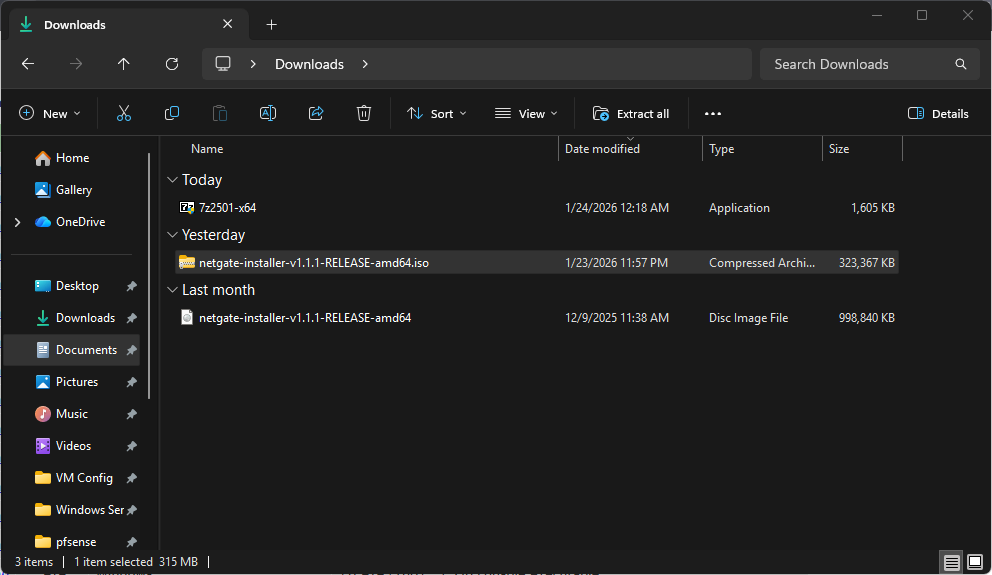
Task: Open the View dropdown menu
Action: click(527, 114)
